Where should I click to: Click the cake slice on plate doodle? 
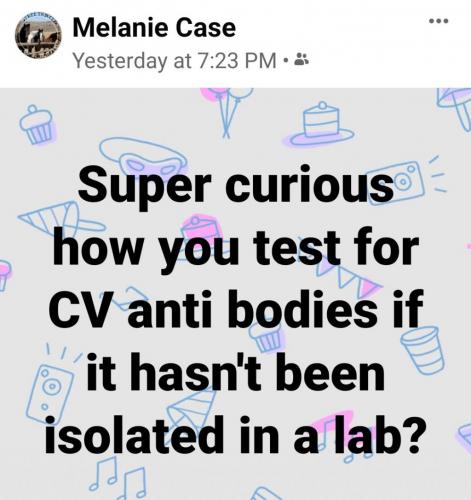click(x=321, y=125)
